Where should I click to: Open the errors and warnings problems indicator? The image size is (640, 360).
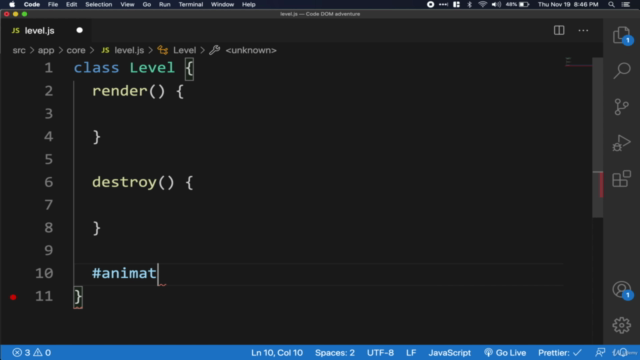coord(31,352)
